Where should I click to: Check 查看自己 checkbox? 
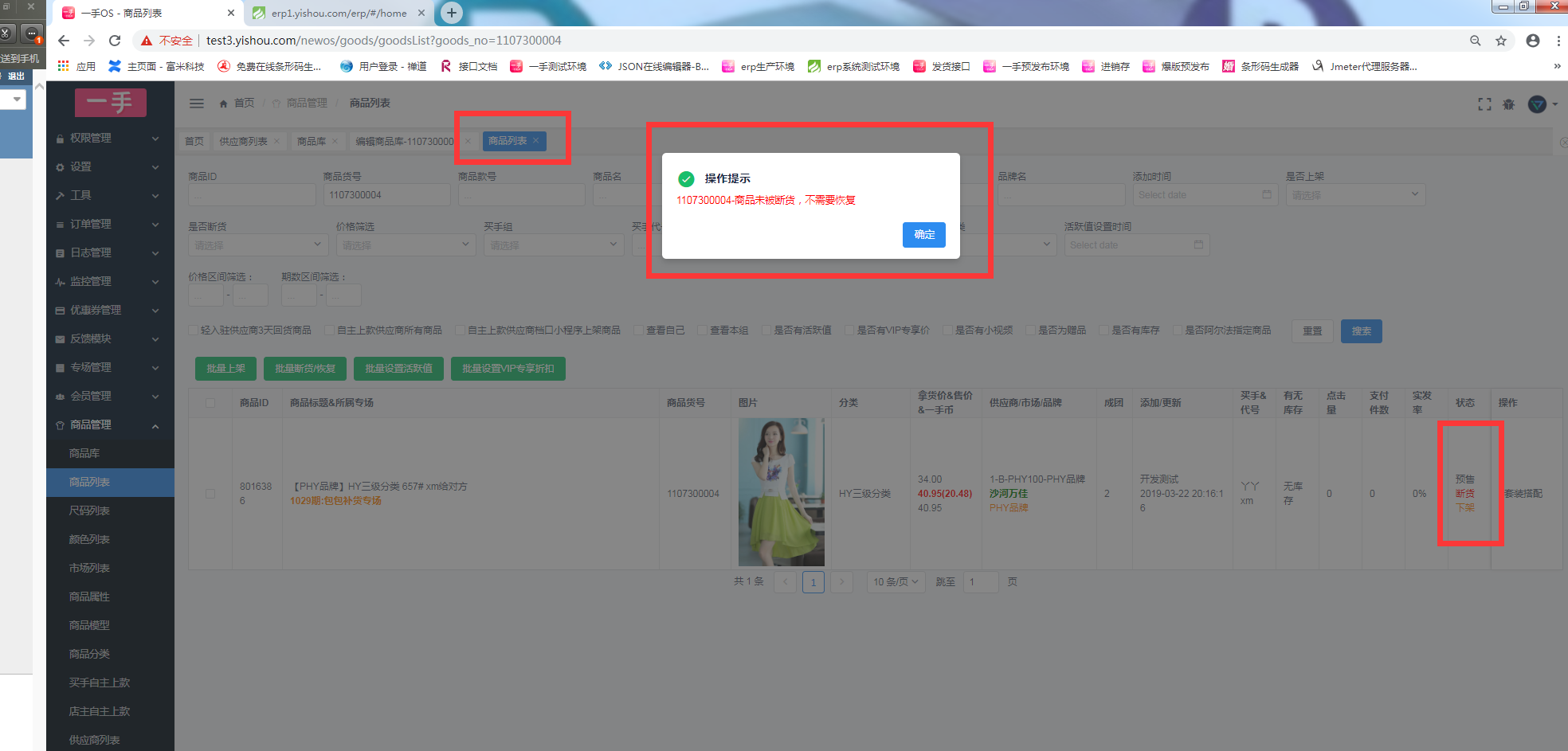pyautogui.click(x=638, y=331)
